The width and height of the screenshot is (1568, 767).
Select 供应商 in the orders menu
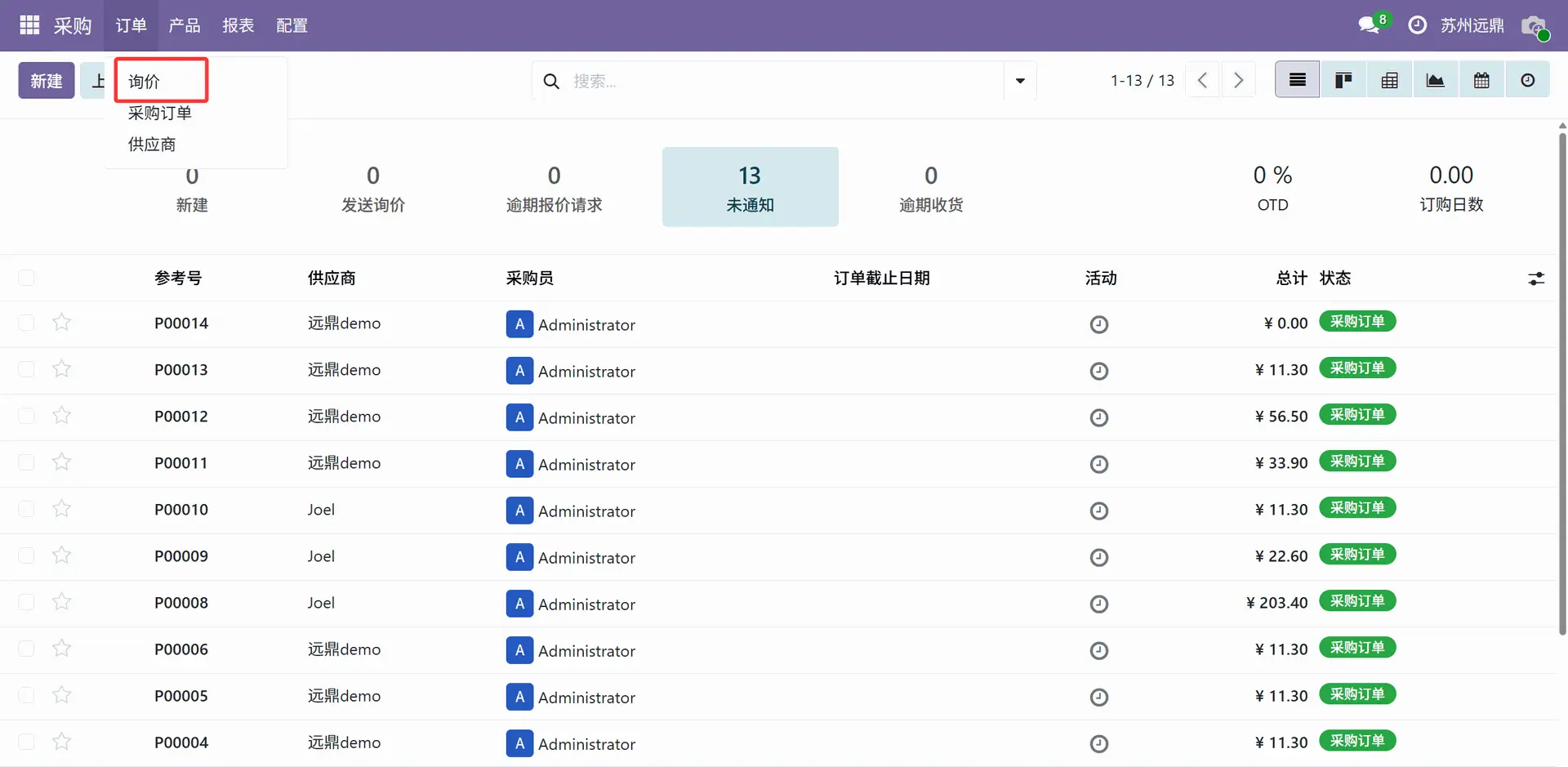tap(152, 145)
